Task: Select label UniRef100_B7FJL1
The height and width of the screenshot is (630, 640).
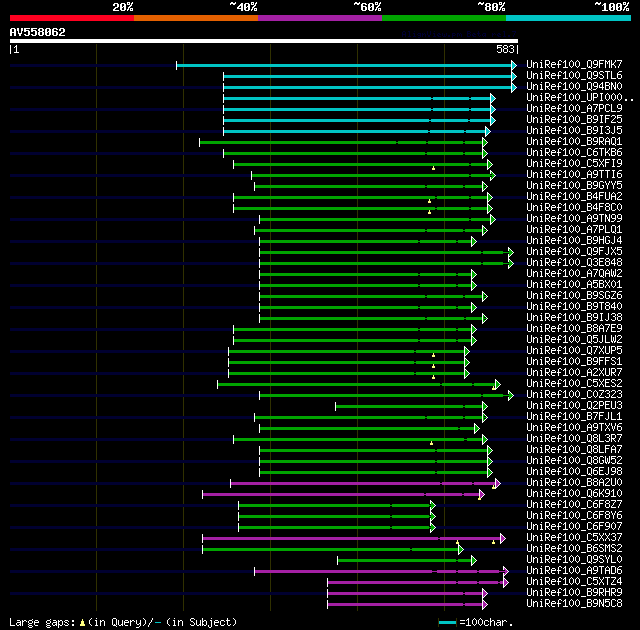Action: pos(574,417)
